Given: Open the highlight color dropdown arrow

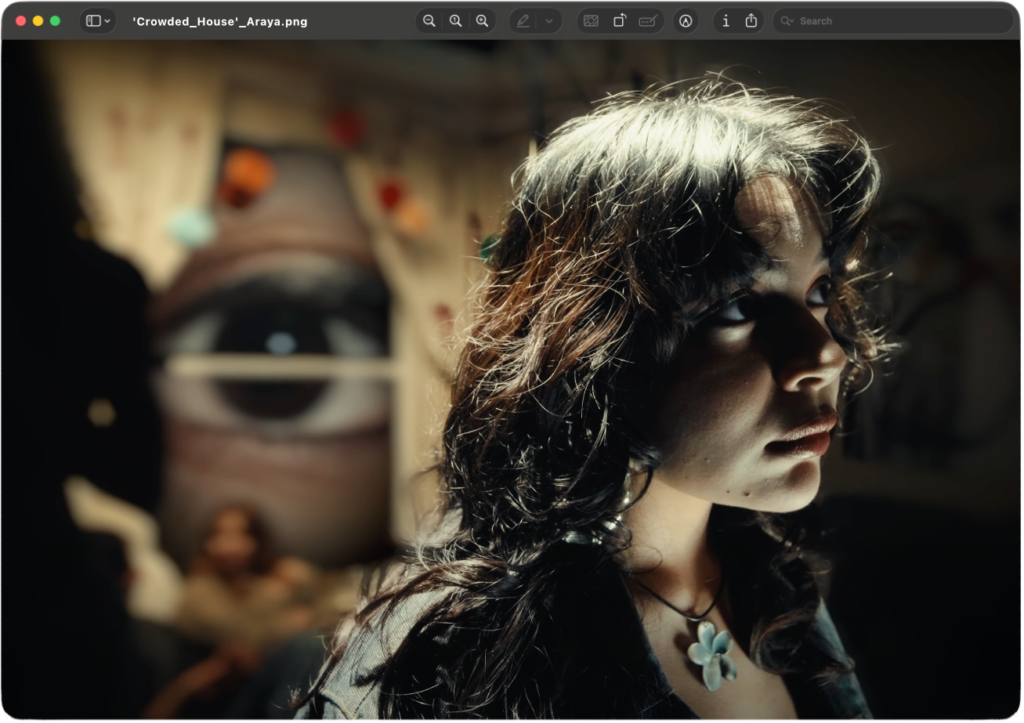Looking at the screenshot, I should tap(549, 21).
